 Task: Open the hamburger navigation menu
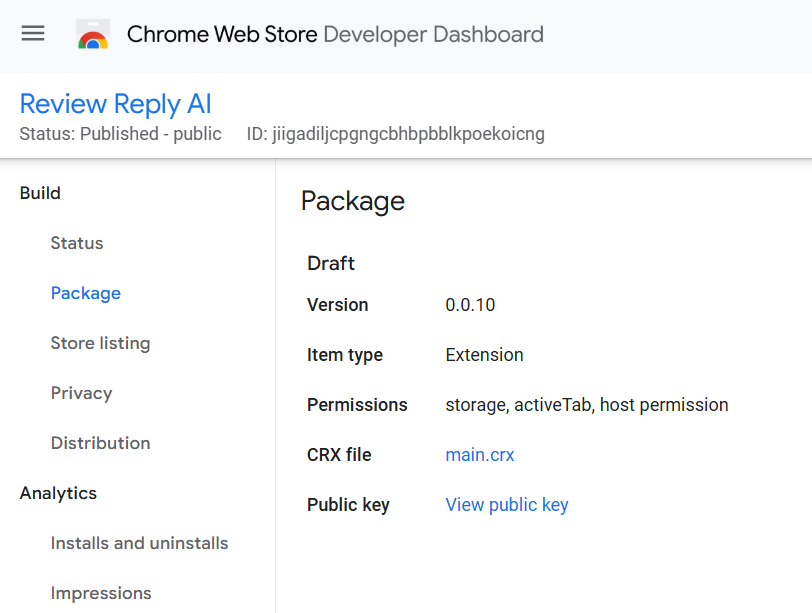pyautogui.click(x=33, y=33)
